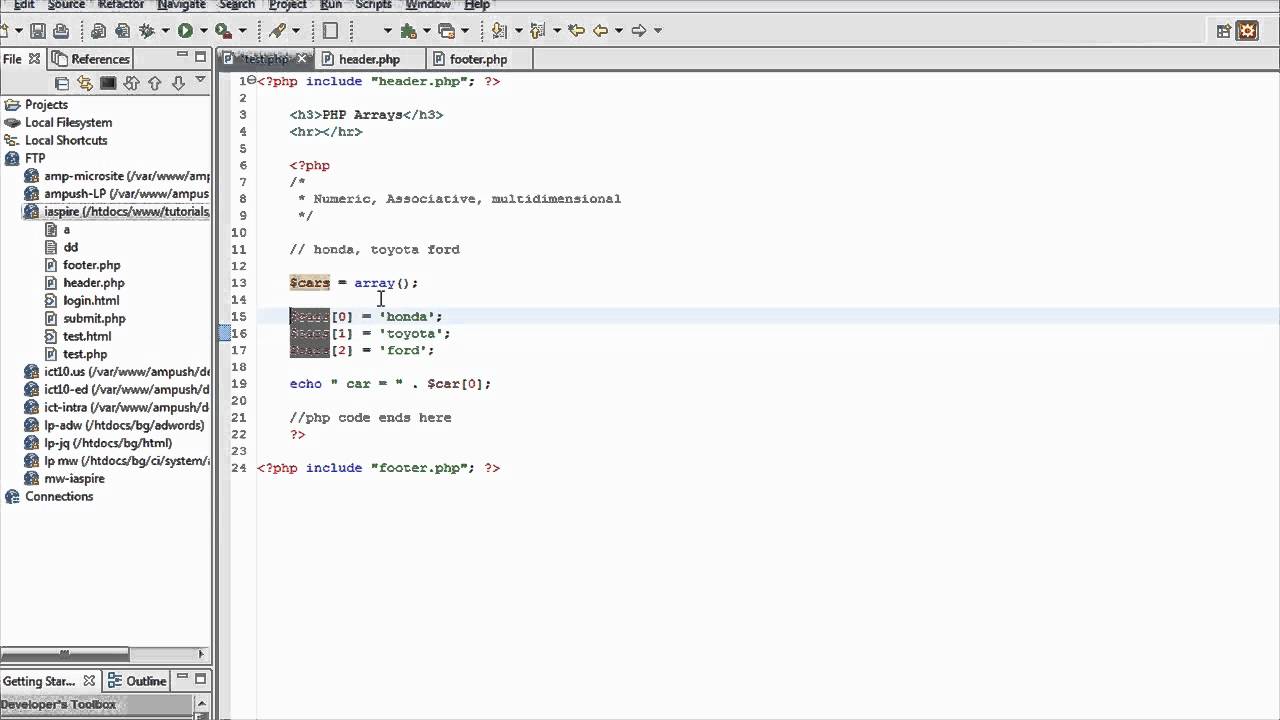
Task: Open the Debug dropdown arrow
Action: (165, 31)
